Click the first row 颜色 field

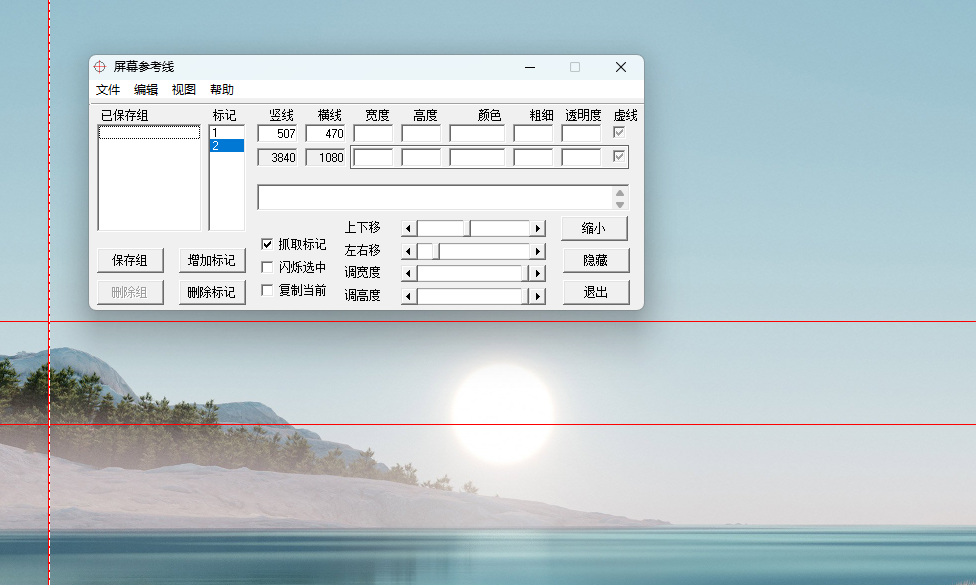pyautogui.click(x=477, y=134)
